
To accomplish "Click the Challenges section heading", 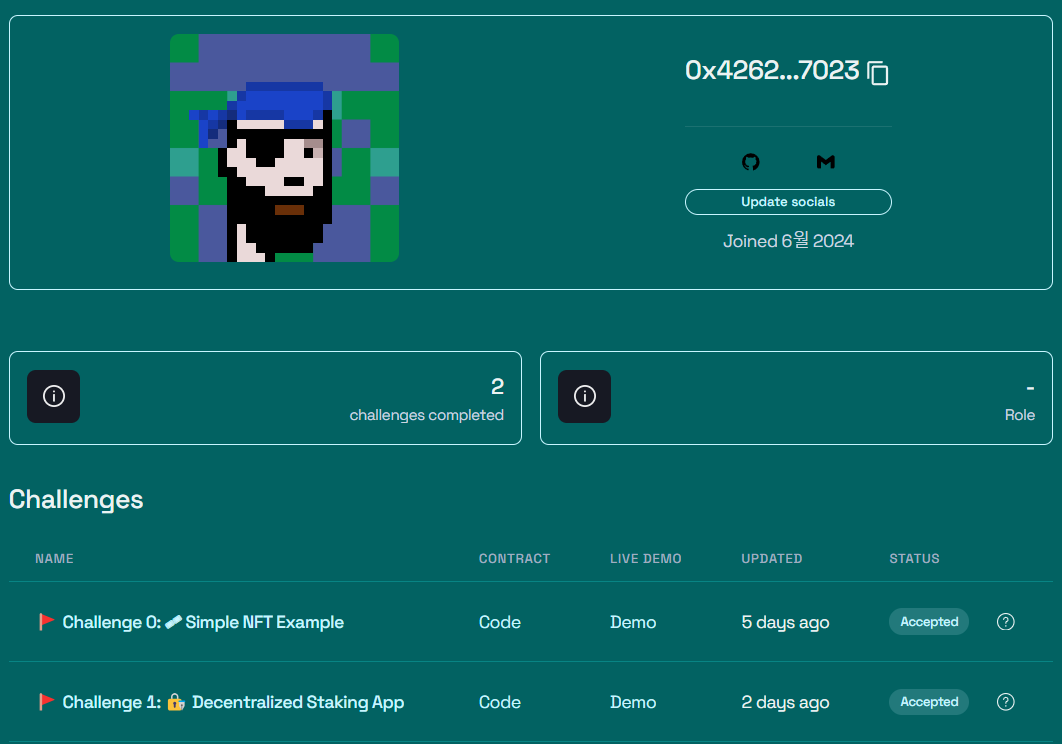I will pyautogui.click(x=76, y=499).
